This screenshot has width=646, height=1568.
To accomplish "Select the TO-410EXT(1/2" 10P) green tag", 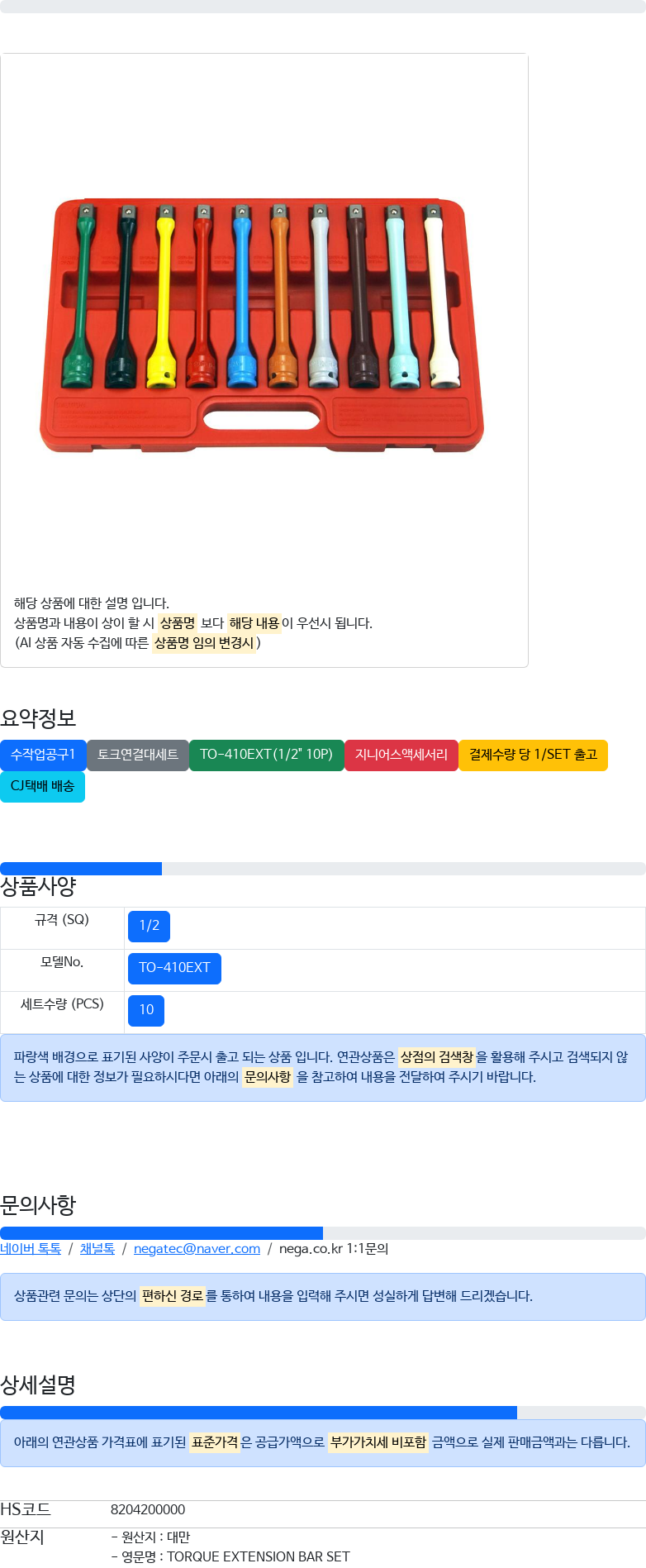I will point(266,755).
